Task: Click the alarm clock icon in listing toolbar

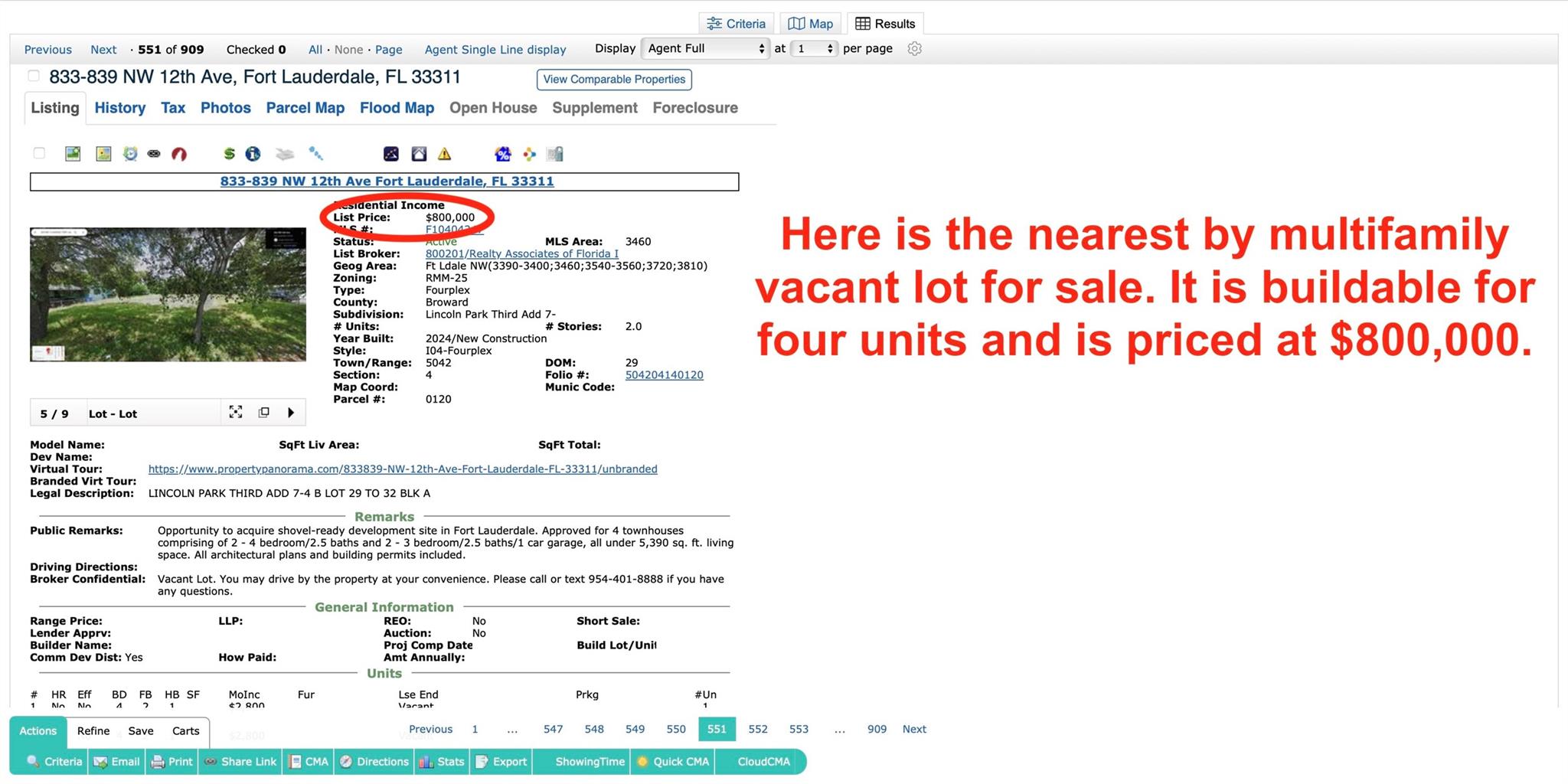Action: pyautogui.click(x=130, y=154)
